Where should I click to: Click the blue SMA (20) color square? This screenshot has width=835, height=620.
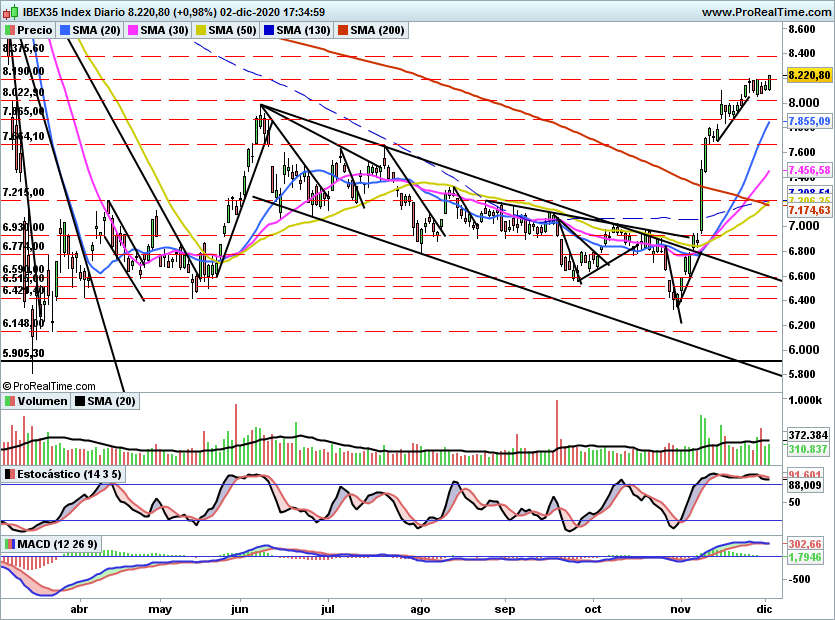pyautogui.click(x=65, y=30)
